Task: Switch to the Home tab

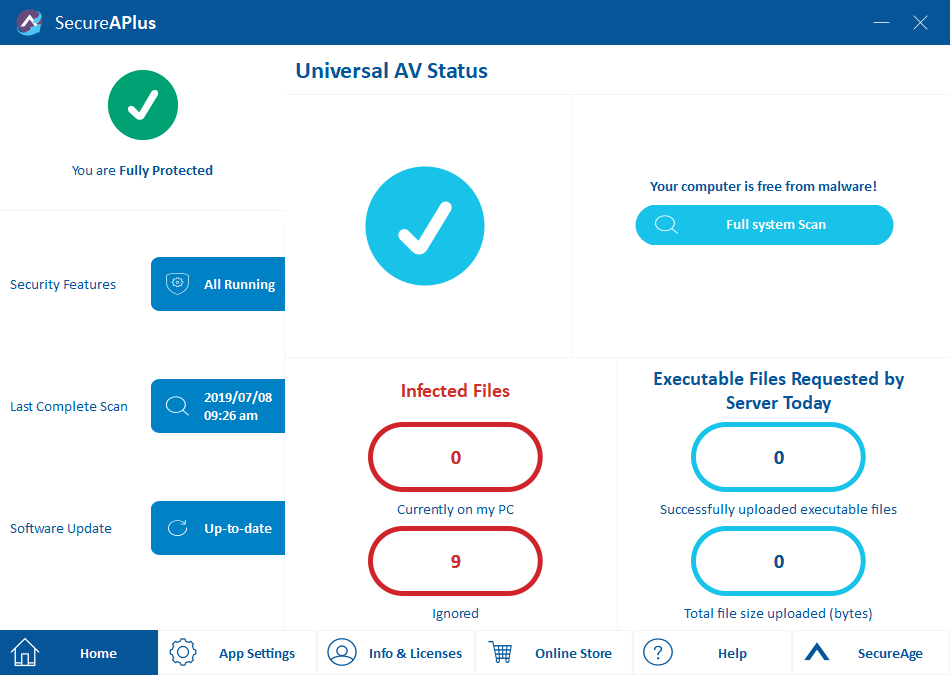Action: 79,653
